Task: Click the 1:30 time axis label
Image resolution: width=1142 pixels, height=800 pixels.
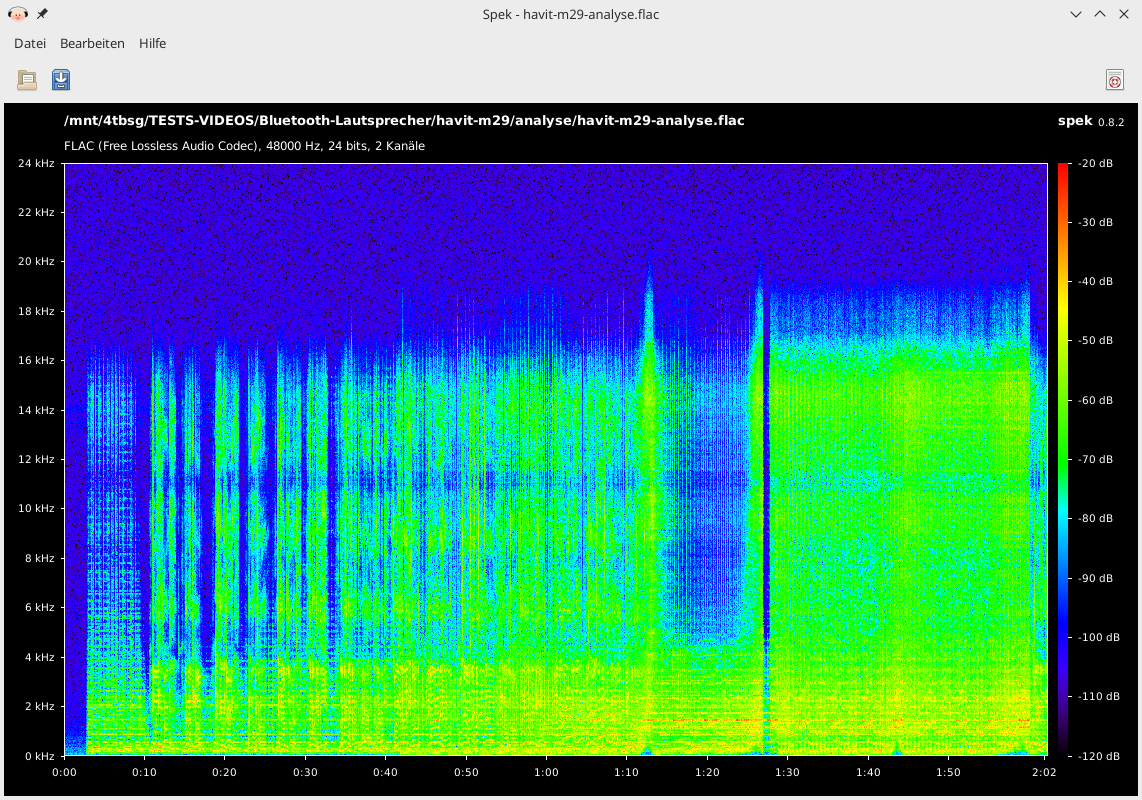Action: point(787,772)
